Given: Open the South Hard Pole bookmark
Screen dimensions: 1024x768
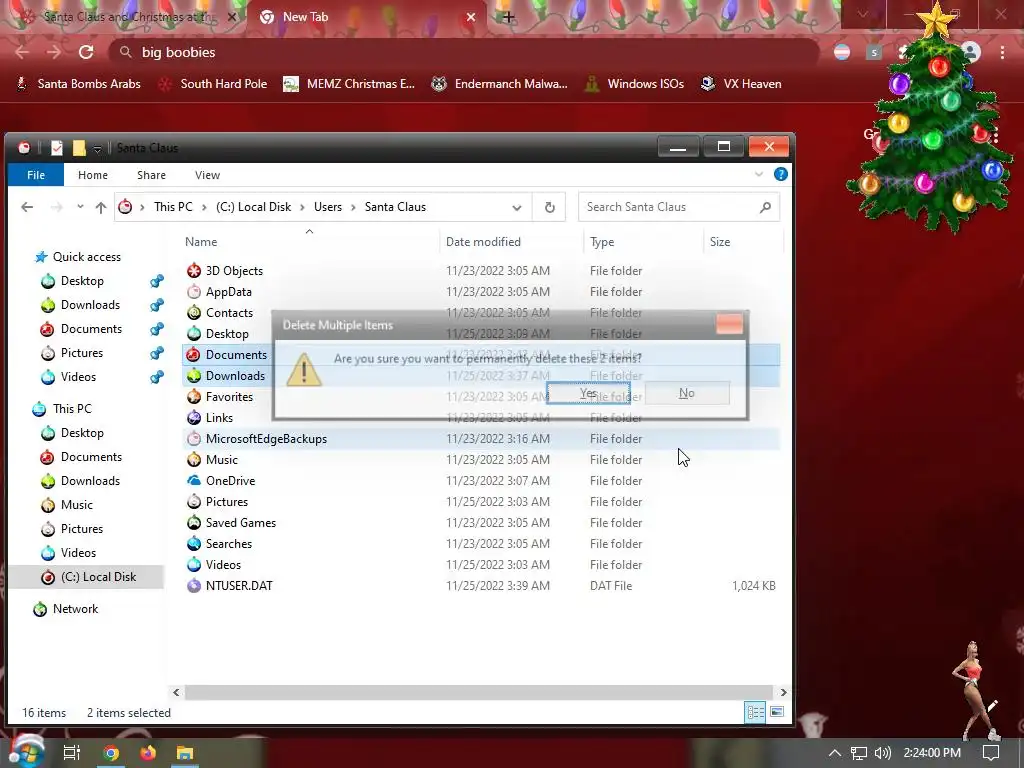Looking at the screenshot, I should click(214, 84).
